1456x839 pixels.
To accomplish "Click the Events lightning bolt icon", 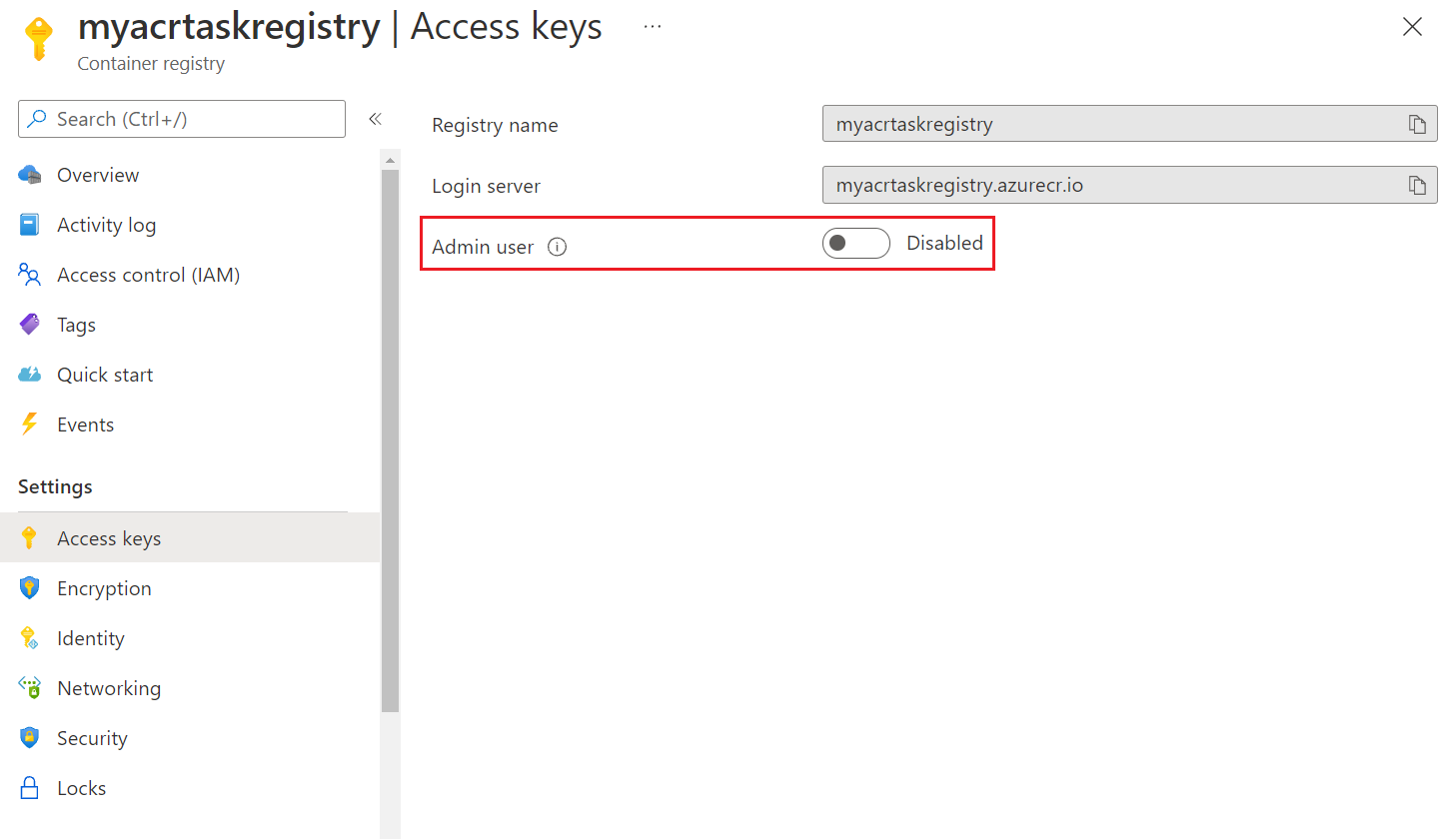I will coord(30,424).
